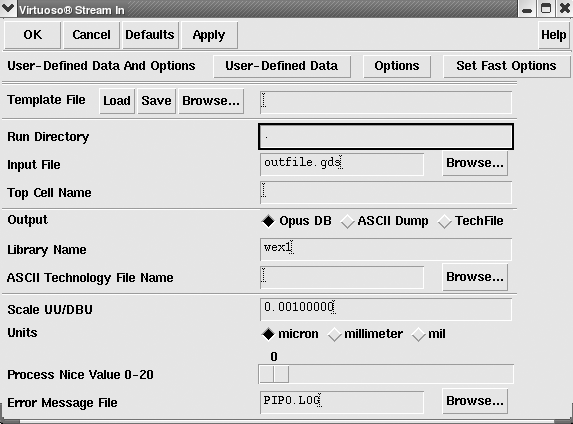Minimize the Virtuoso Stream In window
The width and height of the screenshot is (573, 424).
527,9
